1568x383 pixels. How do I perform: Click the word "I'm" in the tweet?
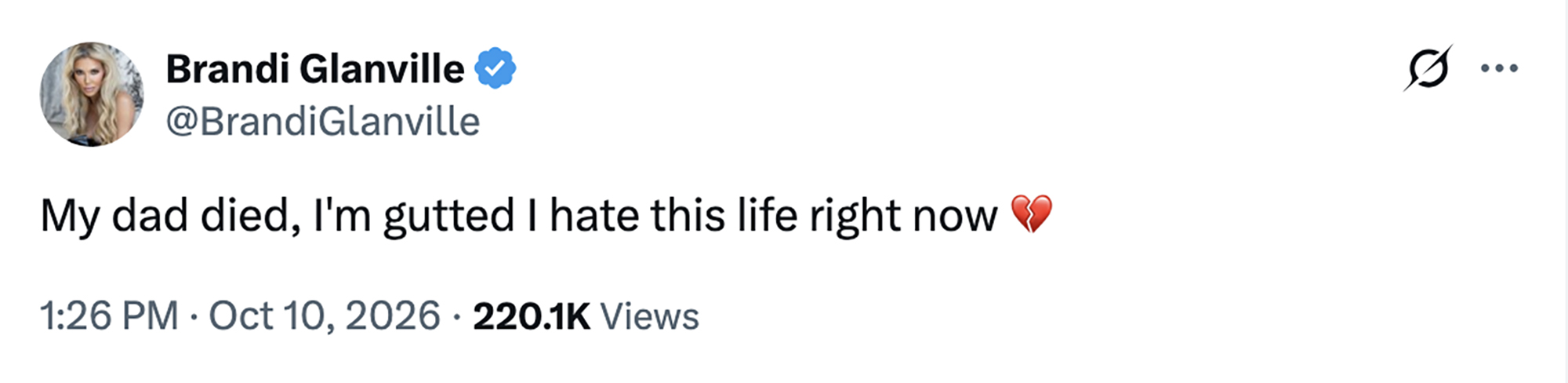pos(342,216)
